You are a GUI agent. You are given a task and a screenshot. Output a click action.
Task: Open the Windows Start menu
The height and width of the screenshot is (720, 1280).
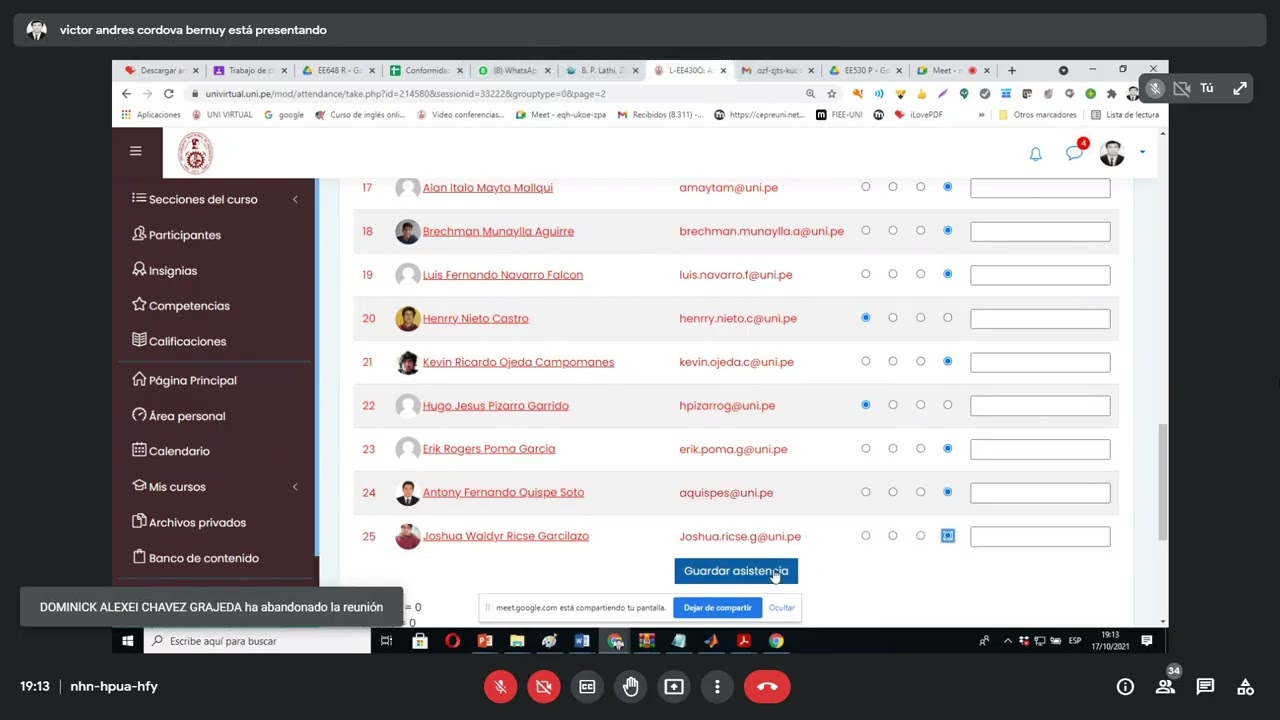click(128, 641)
